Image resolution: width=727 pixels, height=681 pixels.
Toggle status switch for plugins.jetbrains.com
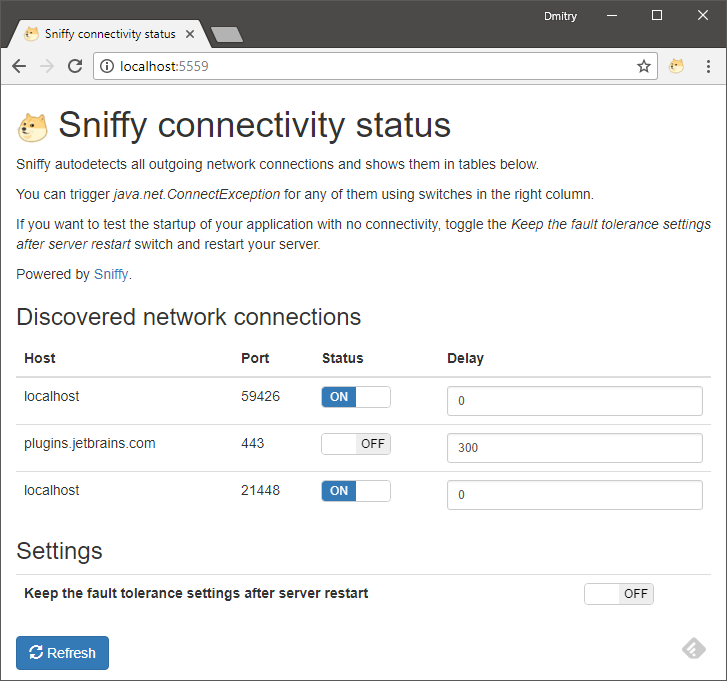coord(356,444)
